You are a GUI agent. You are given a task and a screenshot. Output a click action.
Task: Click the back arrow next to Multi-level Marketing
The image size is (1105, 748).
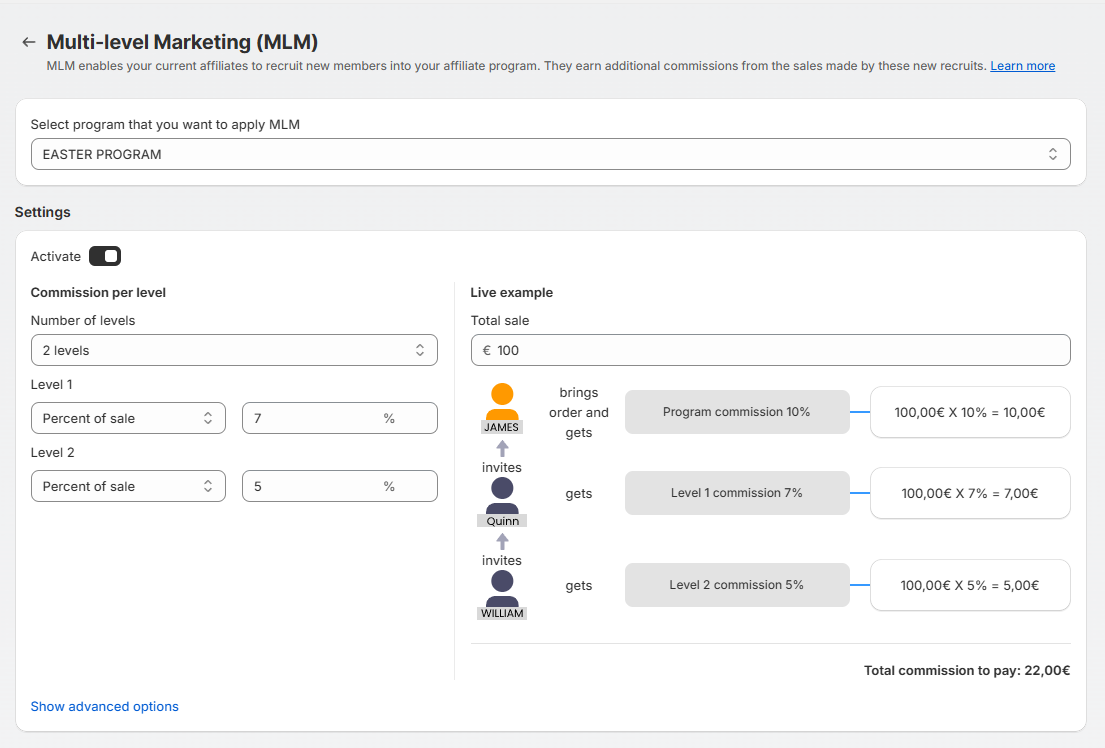(28, 43)
